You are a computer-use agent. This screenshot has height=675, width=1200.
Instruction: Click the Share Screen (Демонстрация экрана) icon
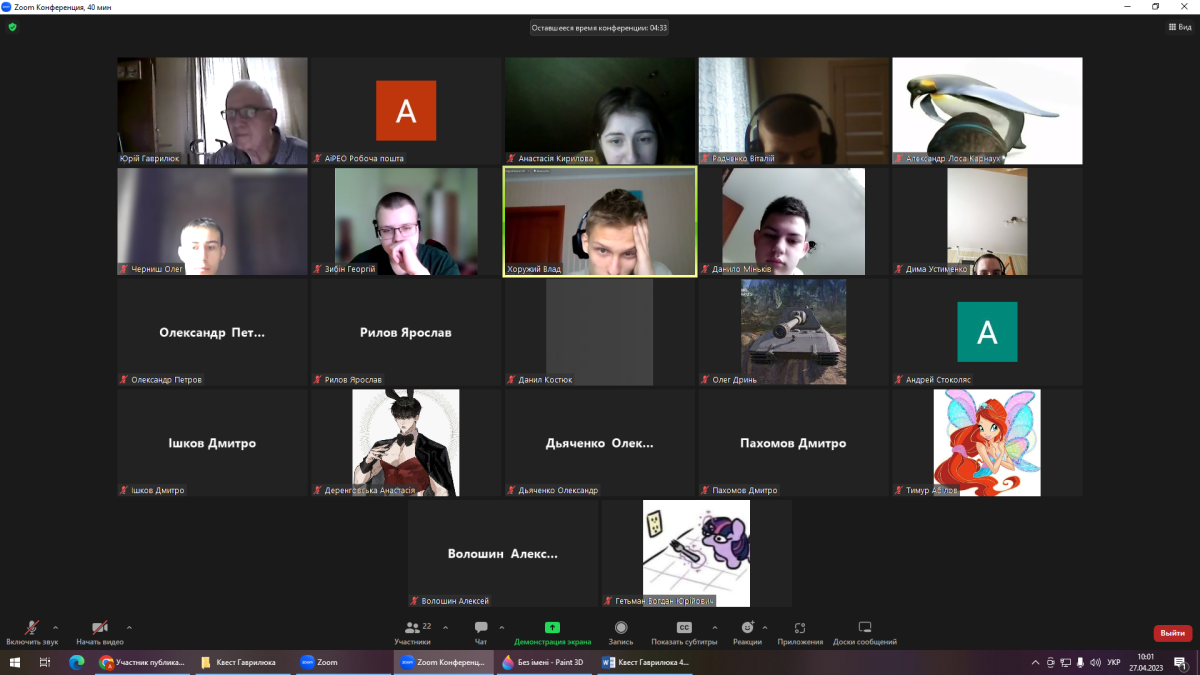click(x=552, y=628)
